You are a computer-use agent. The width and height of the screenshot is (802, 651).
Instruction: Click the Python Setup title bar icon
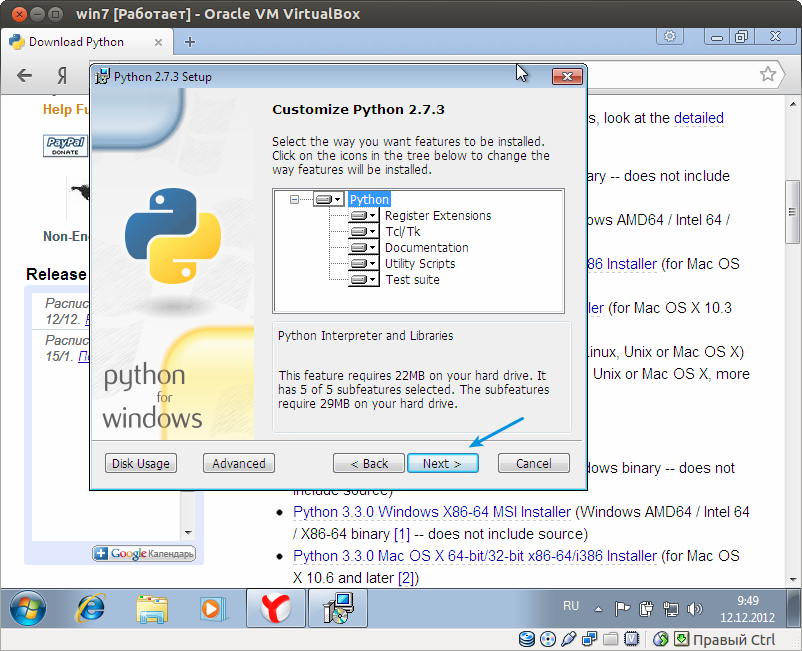[x=103, y=77]
